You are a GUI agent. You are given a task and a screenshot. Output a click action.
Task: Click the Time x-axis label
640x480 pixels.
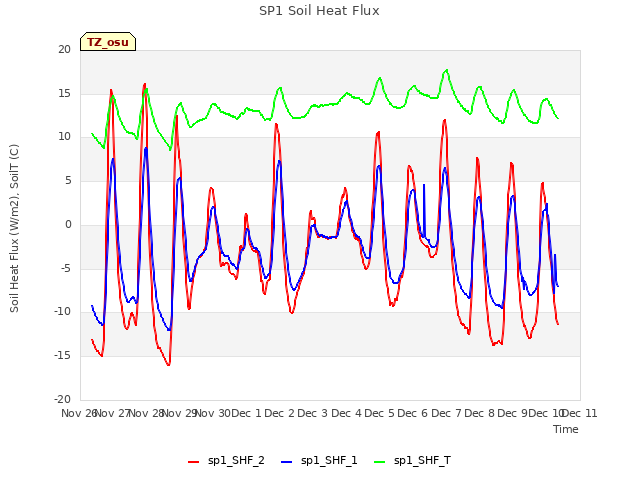[566, 429]
